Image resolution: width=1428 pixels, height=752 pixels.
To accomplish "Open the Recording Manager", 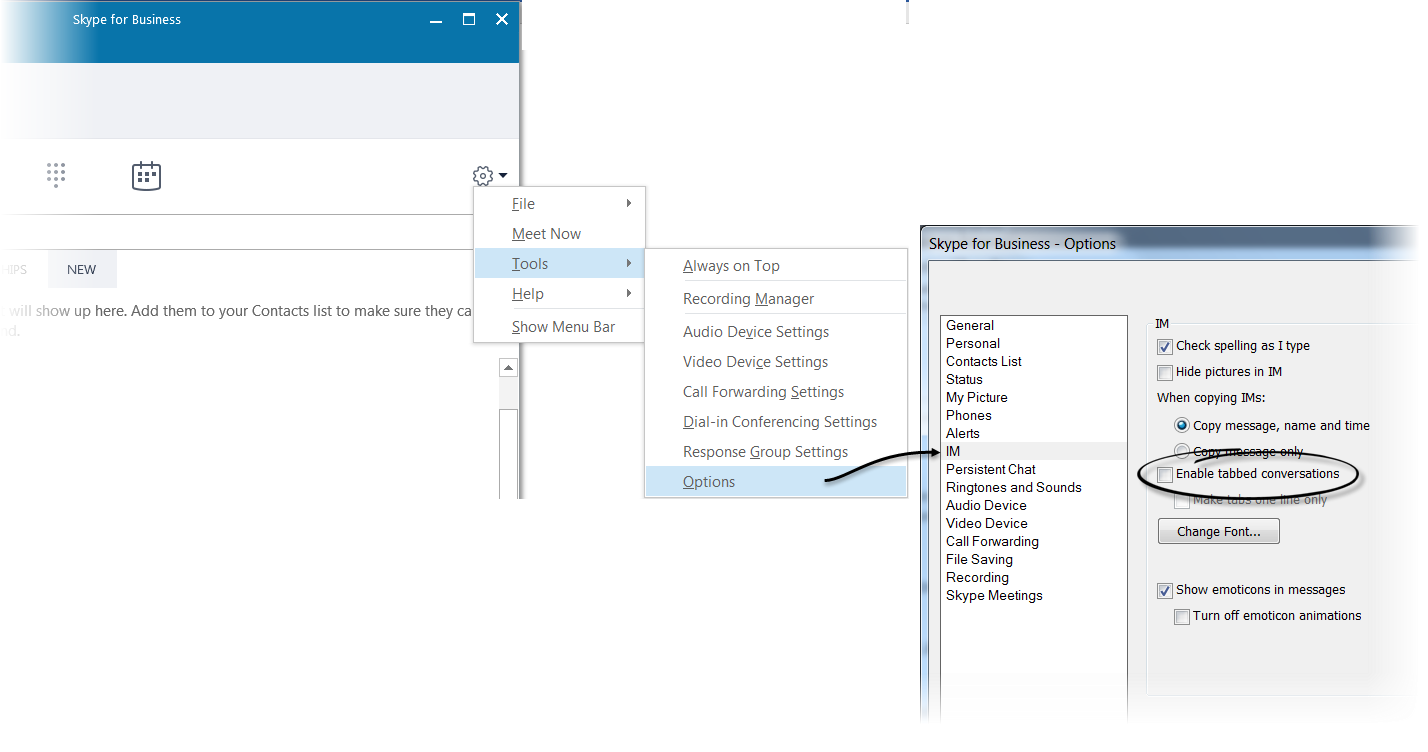I will (x=748, y=298).
